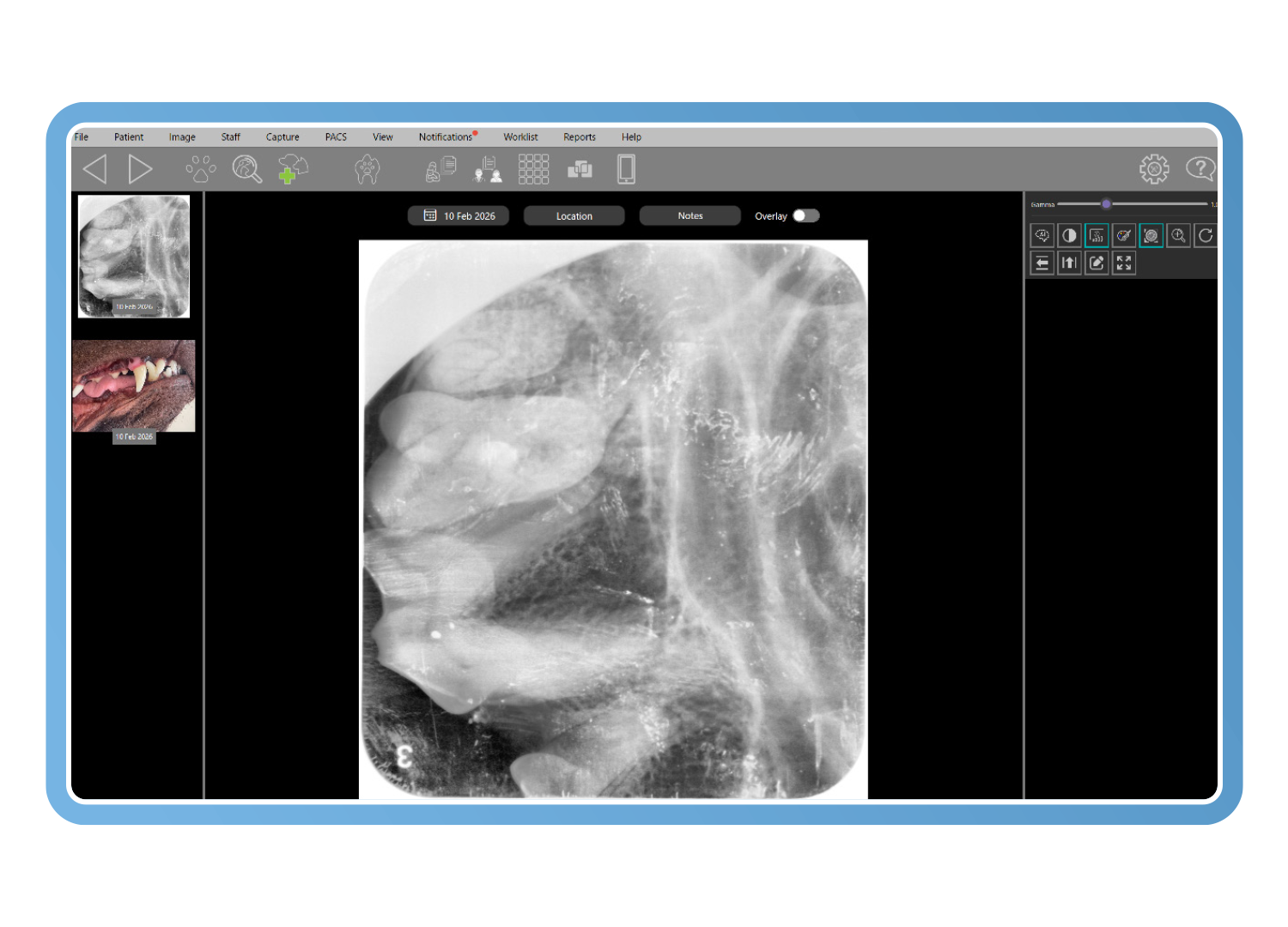Open the dental tooth chart icon
Screen dimensions: 1288x927
[x=368, y=169]
